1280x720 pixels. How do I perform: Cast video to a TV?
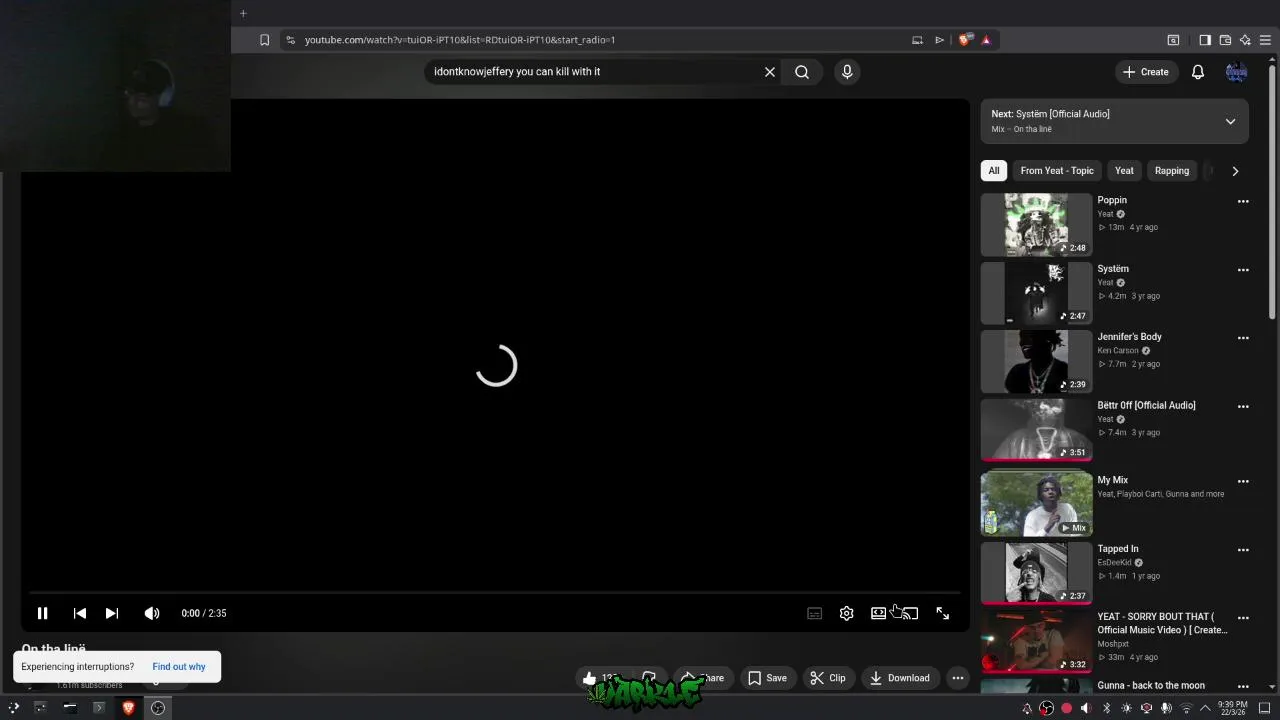909,613
